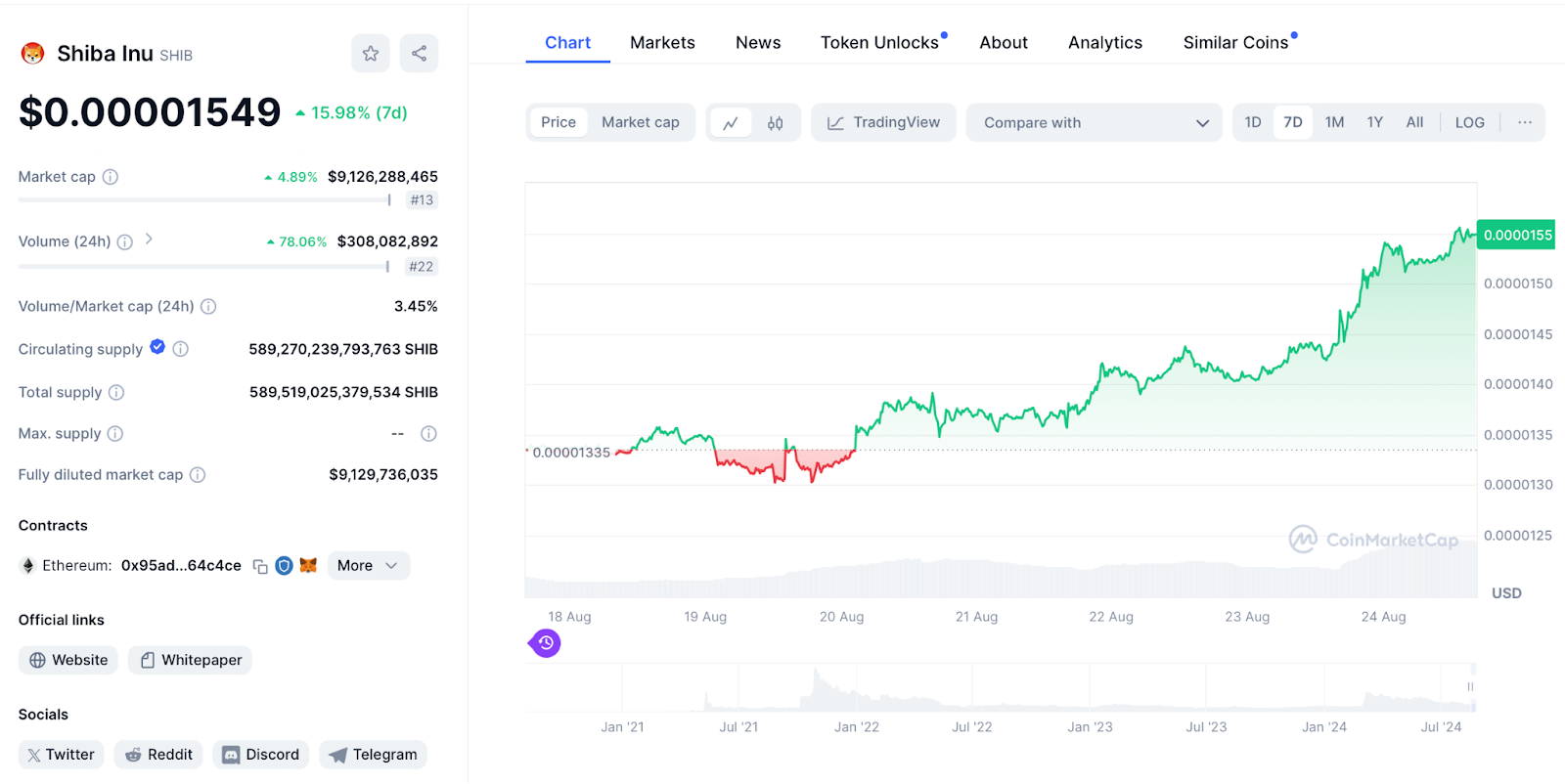Click verified badge beside Circulating supply
This screenshot has width=1565, height=784.
coord(157,347)
